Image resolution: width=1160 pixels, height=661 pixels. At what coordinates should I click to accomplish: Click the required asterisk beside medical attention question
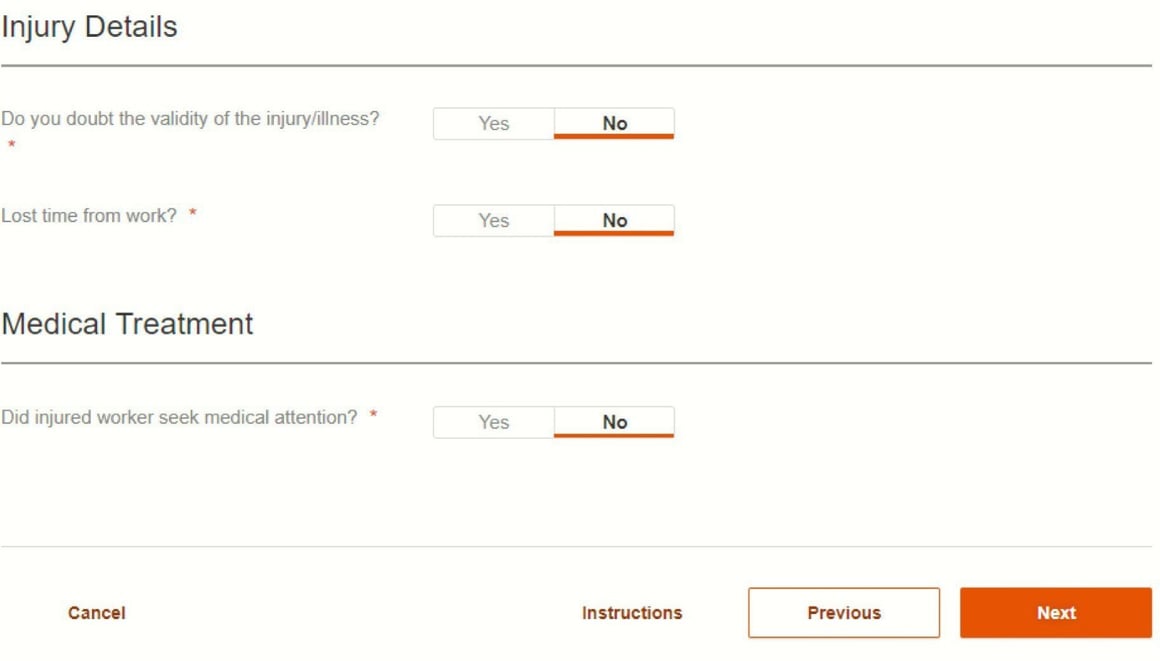pyautogui.click(x=373, y=415)
